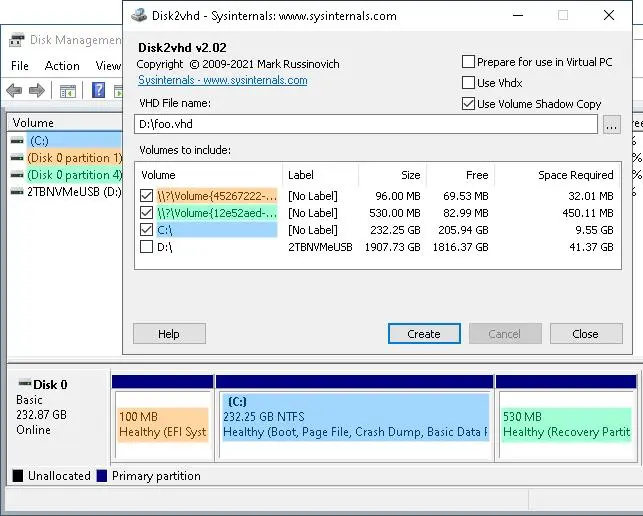Select the \\?\Volume{45267222 volume name
This screenshot has height=516, width=643.
[217, 196]
